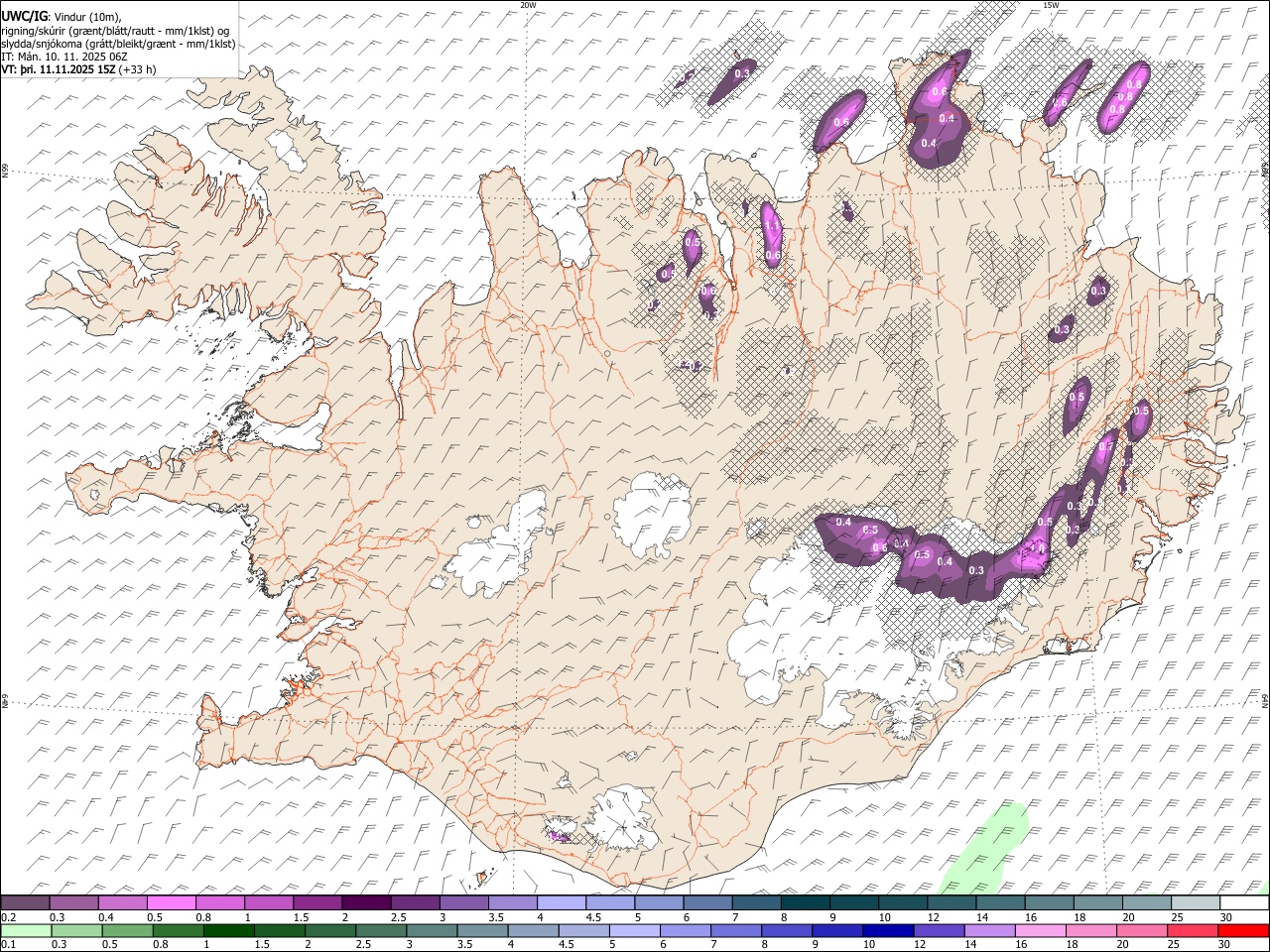Pick the violet bottom-row swatch starting at 12
Screen dimensions: 1270x952
pyautogui.click(x=939, y=930)
